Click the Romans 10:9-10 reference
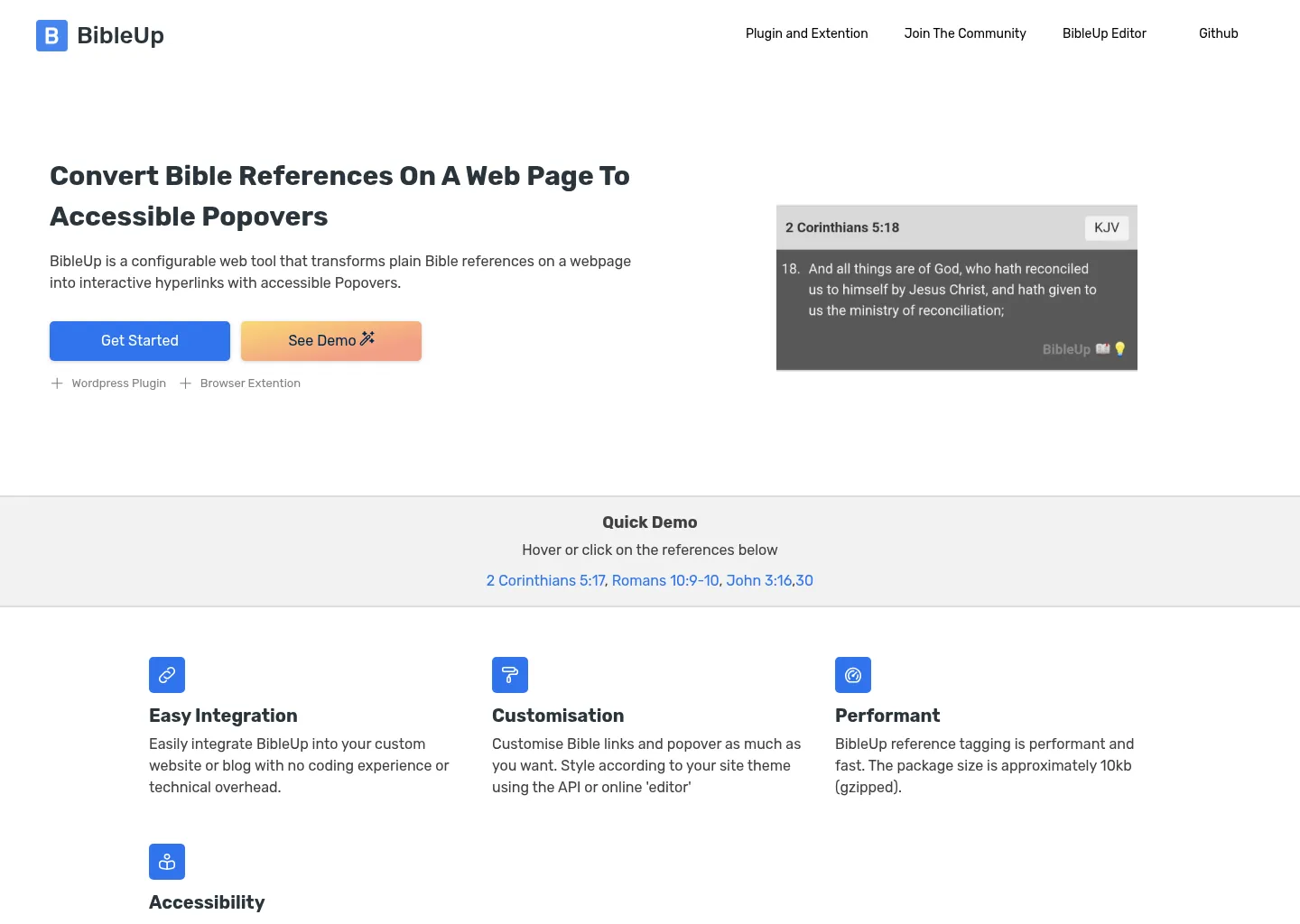The image size is (1300, 924). tap(665, 580)
